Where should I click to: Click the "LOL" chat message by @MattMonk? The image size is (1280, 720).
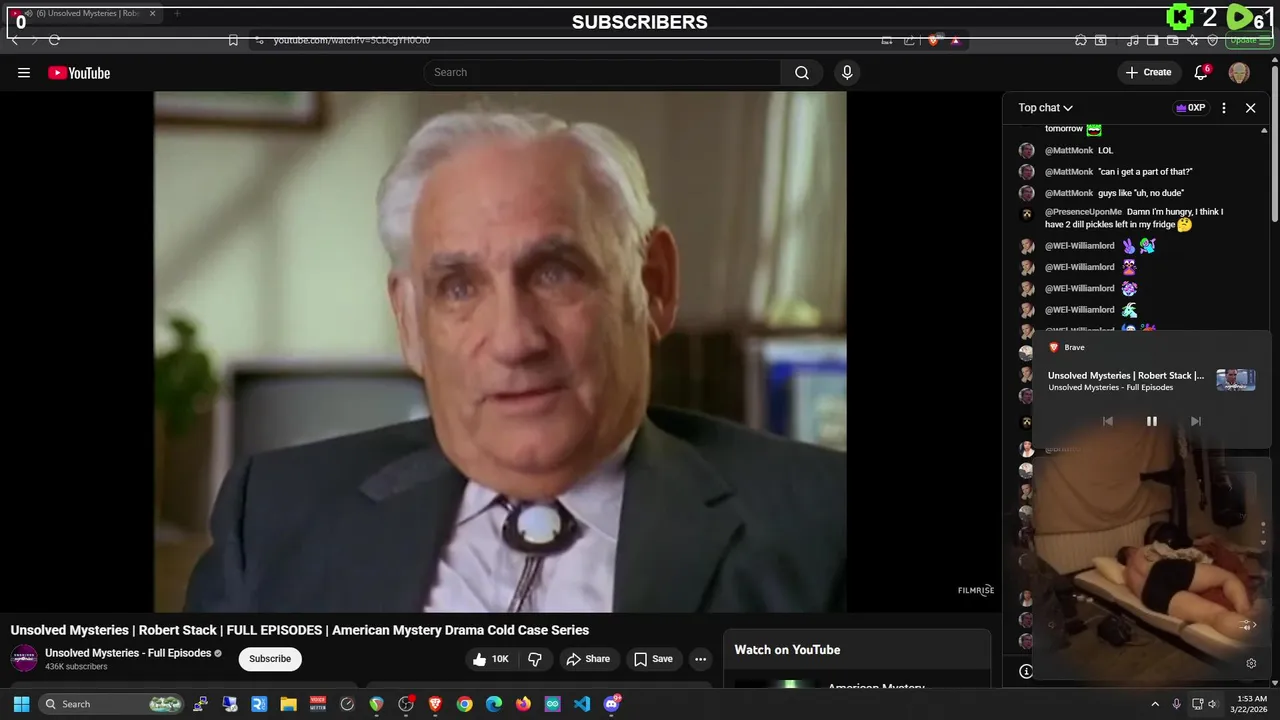pyautogui.click(x=1105, y=151)
